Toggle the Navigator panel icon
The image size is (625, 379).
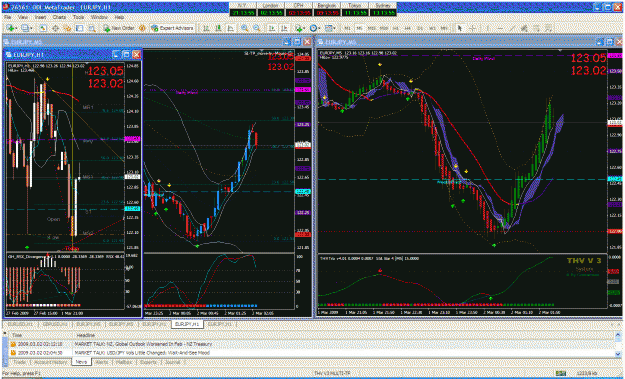pyautogui.click(x=67, y=28)
